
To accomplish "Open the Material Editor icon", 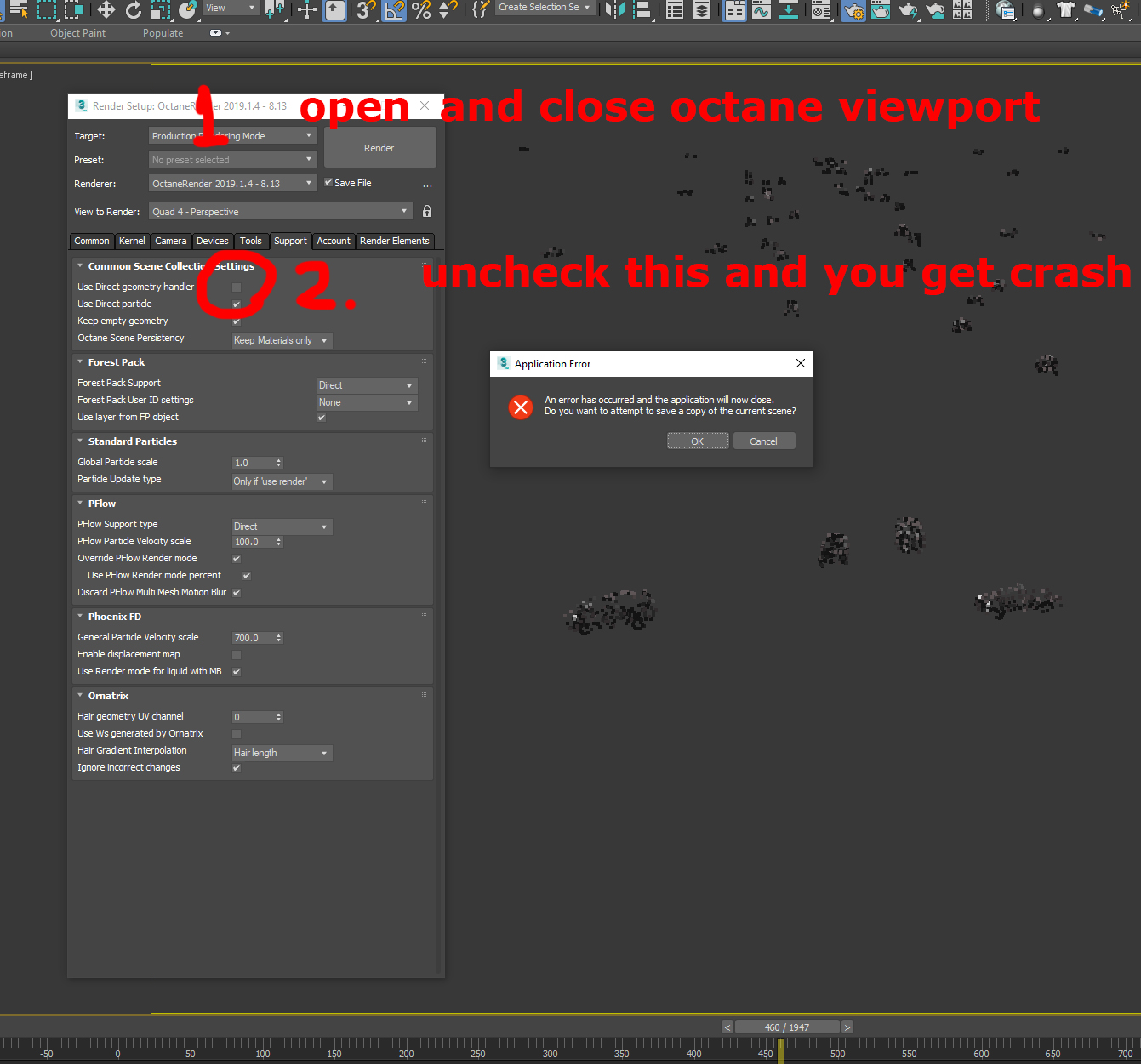I will coord(821,10).
